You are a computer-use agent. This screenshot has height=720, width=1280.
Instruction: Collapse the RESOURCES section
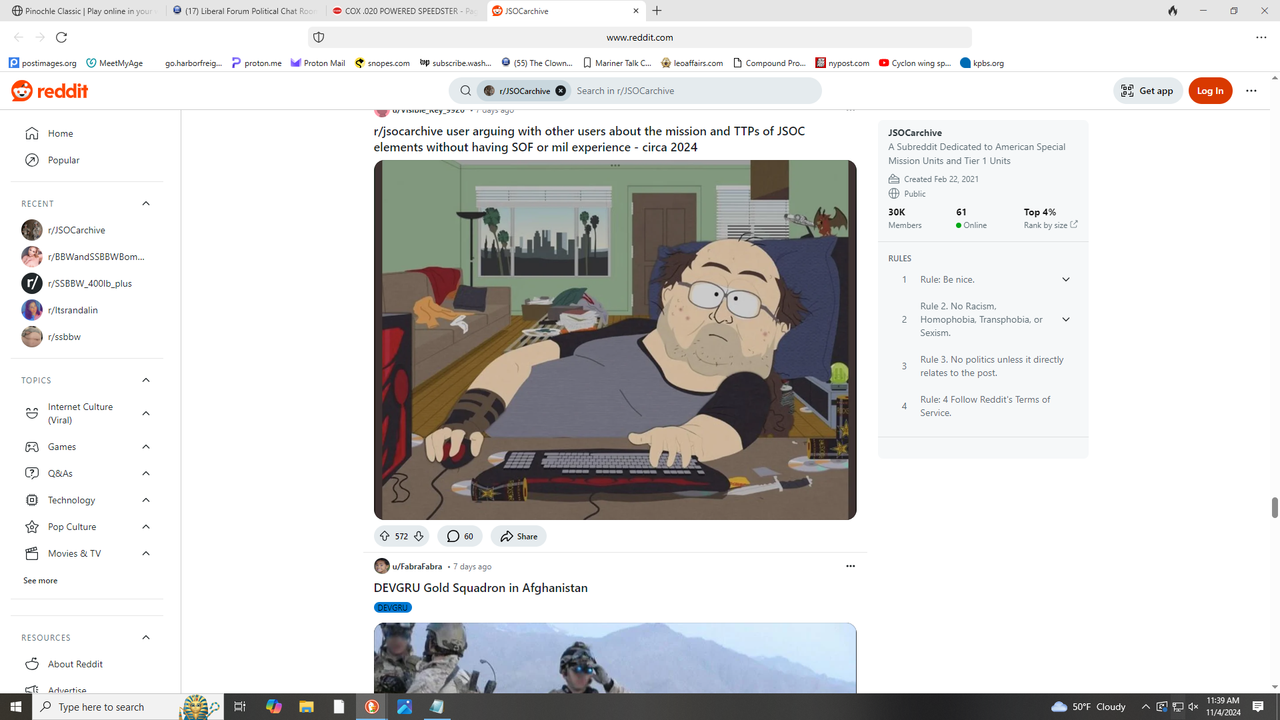pyautogui.click(x=146, y=637)
